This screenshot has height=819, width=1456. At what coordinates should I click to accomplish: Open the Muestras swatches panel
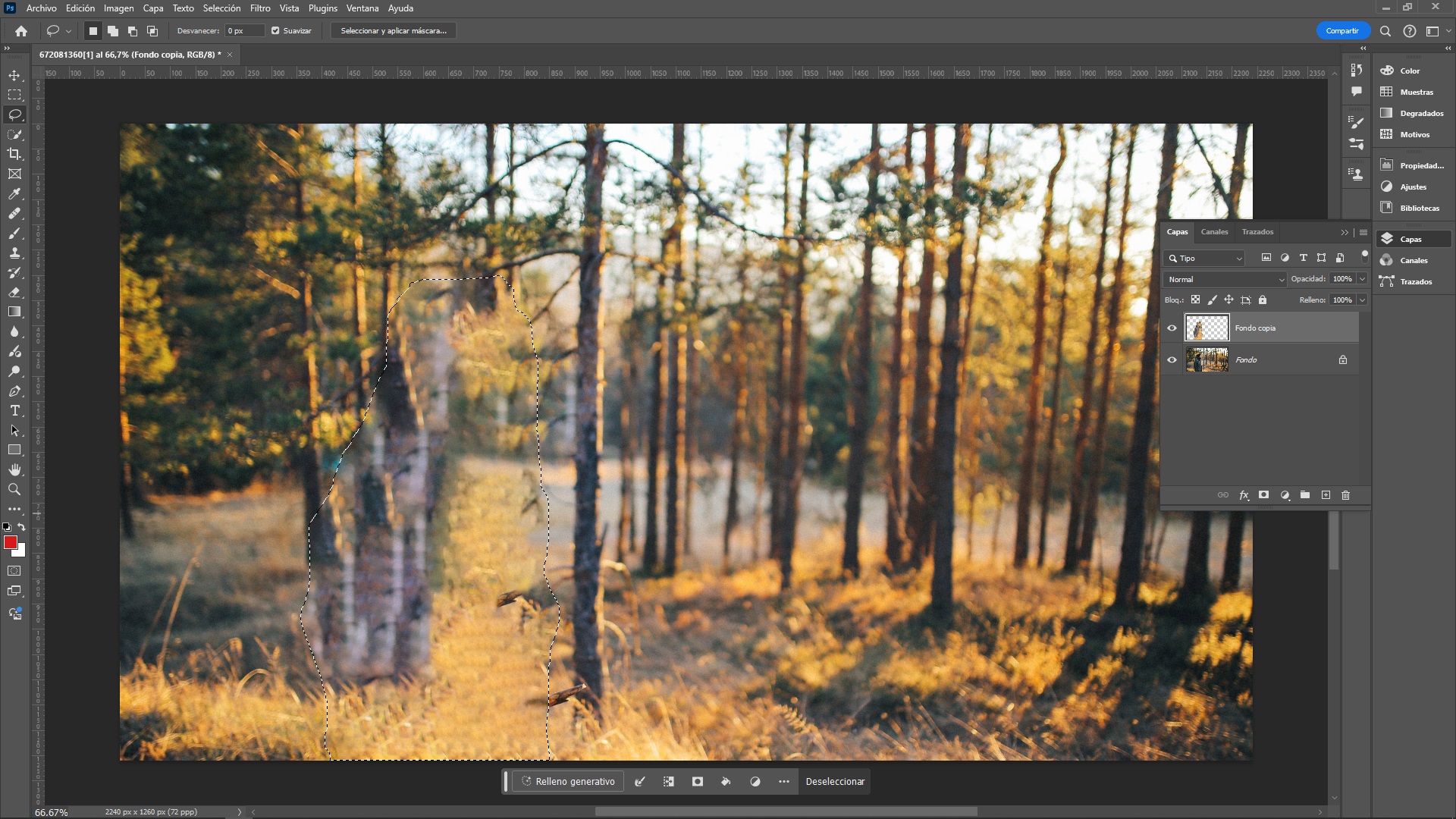coord(1412,92)
